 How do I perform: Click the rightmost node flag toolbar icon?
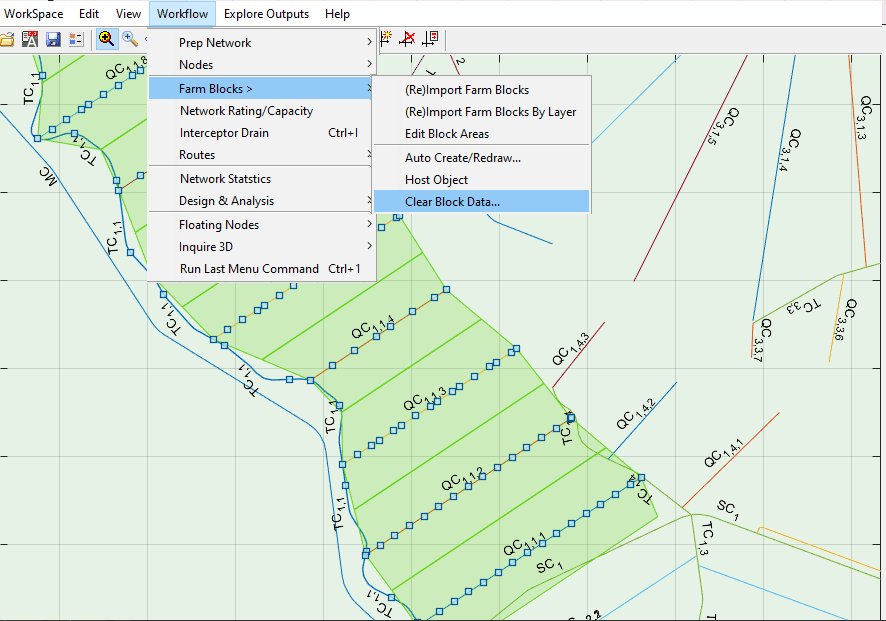(x=431, y=39)
